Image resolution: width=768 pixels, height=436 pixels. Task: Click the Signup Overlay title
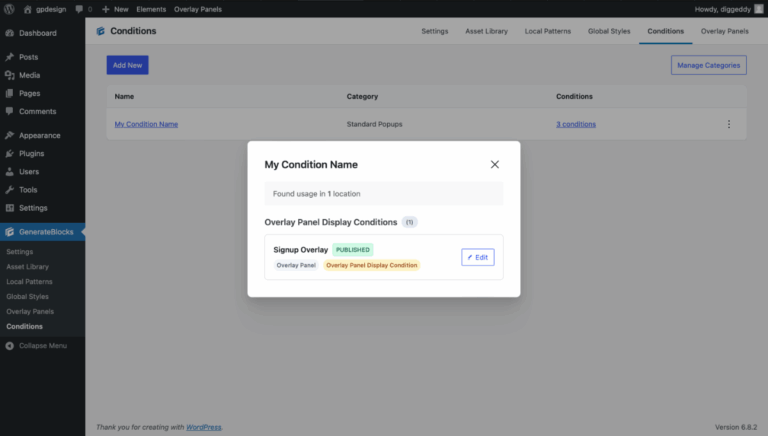click(301, 250)
